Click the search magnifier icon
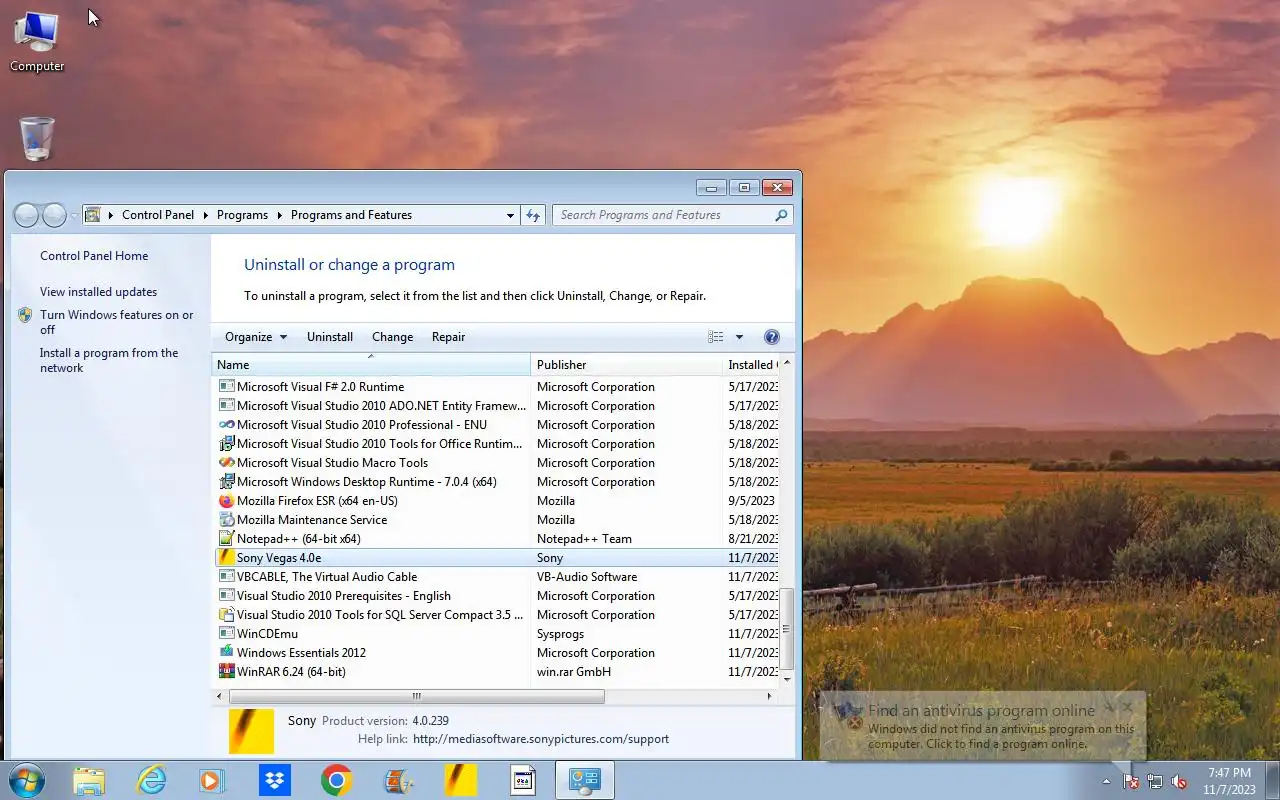Screen dimensions: 1280x800 click(781, 215)
